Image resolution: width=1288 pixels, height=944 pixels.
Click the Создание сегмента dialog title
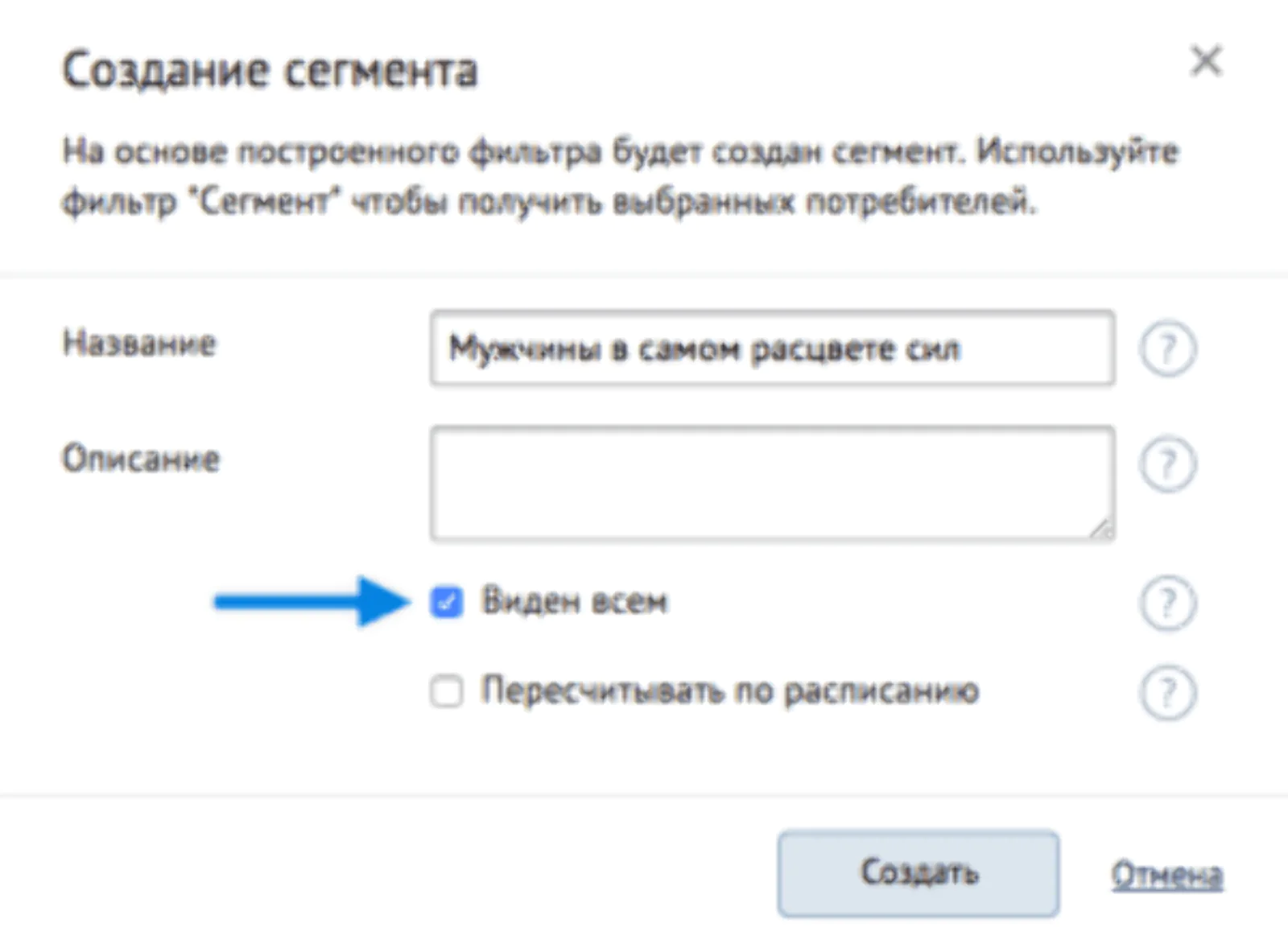(270, 71)
